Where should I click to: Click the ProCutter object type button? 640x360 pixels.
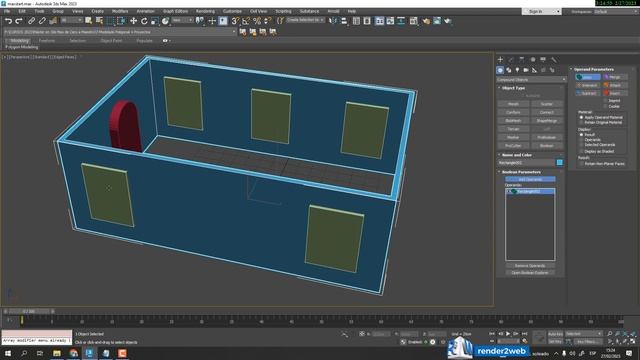(x=513, y=146)
